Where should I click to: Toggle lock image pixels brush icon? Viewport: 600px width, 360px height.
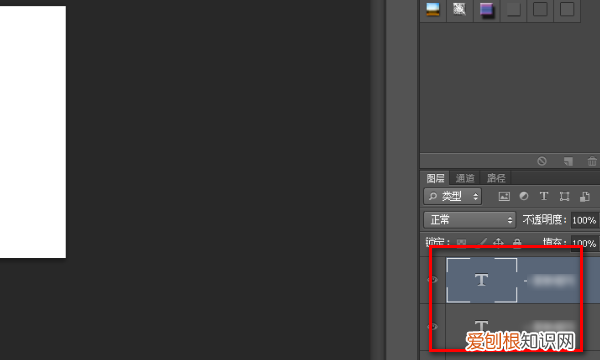(x=482, y=243)
